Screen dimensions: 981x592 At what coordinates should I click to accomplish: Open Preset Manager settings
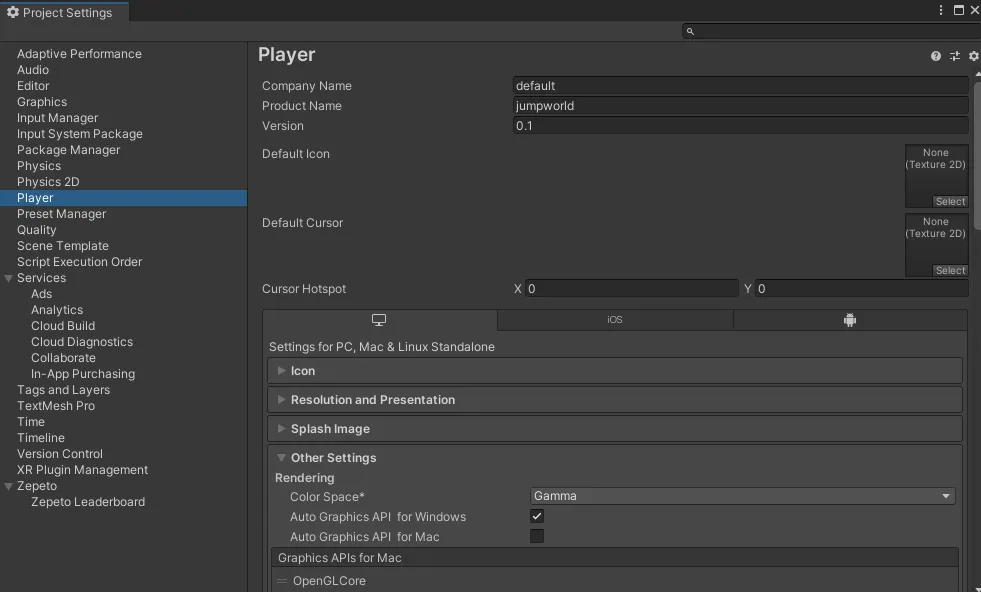[61, 214]
